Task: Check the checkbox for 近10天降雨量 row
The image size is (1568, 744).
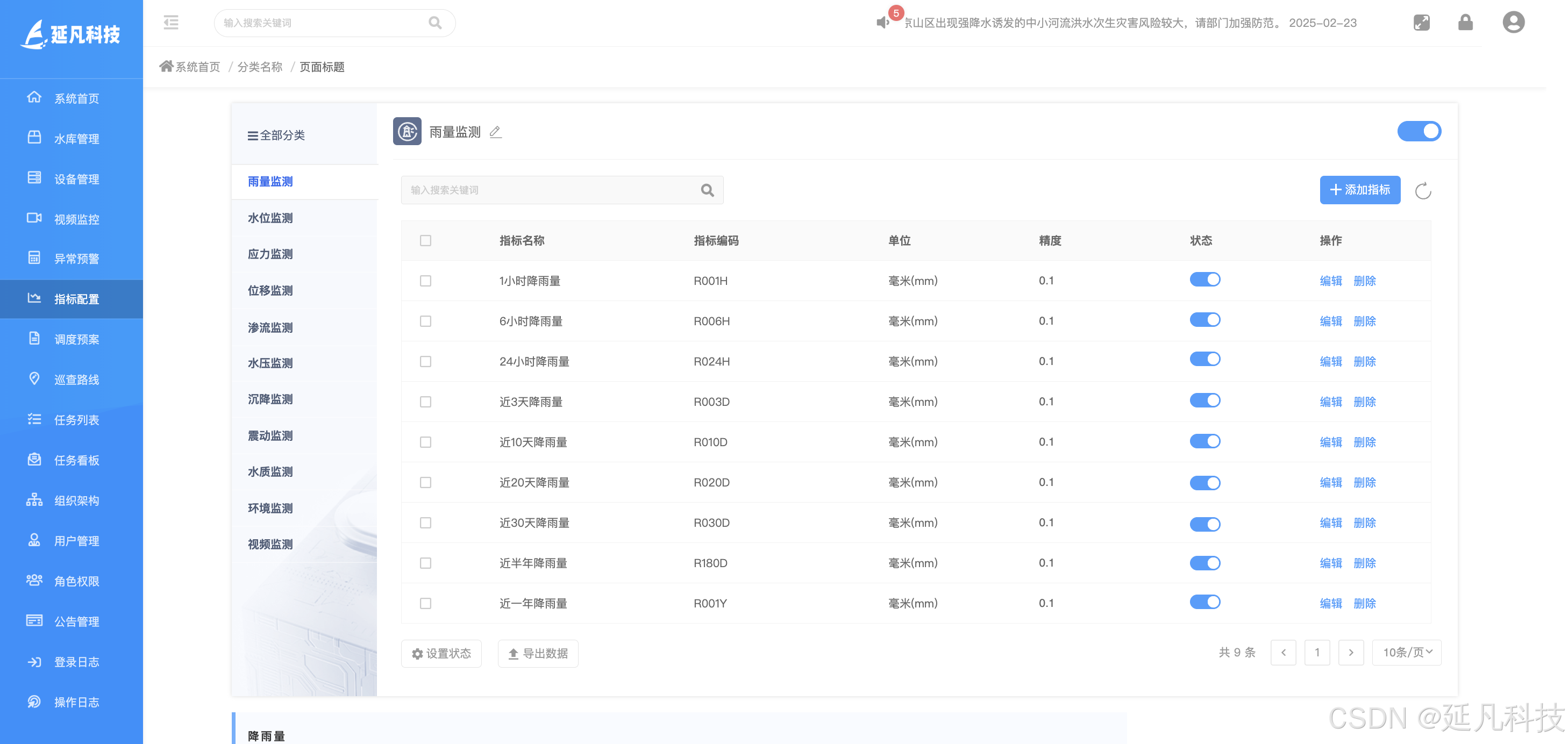Action: coord(425,442)
